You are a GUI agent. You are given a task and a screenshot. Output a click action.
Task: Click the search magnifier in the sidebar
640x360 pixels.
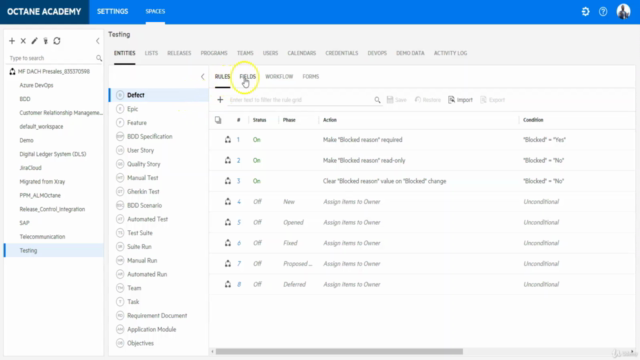[x=99, y=58]
